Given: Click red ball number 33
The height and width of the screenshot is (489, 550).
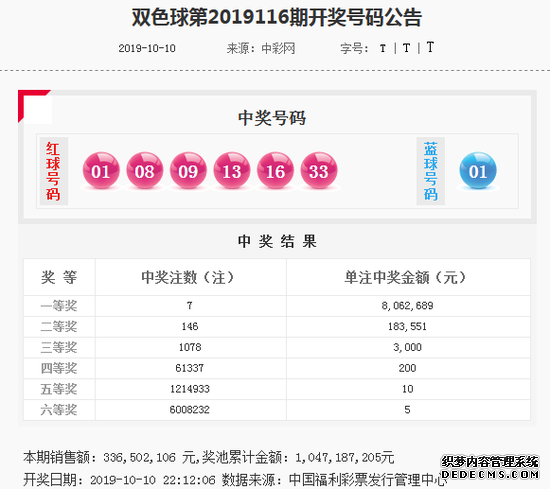Looking at the screenshot, I should 319,170.
